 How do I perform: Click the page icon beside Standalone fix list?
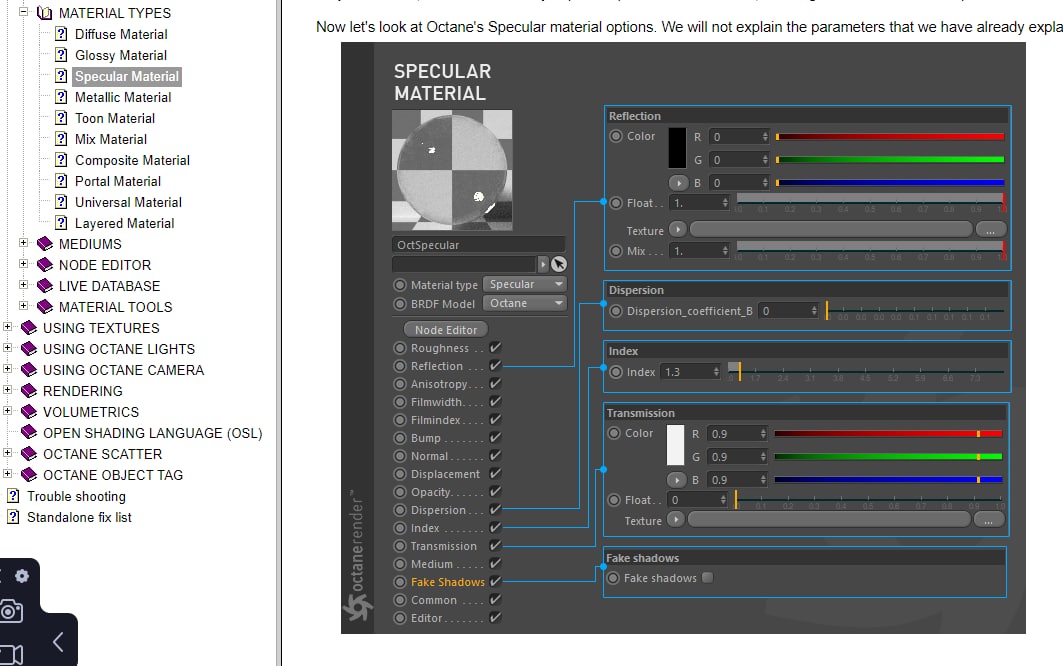coord(13,517)
